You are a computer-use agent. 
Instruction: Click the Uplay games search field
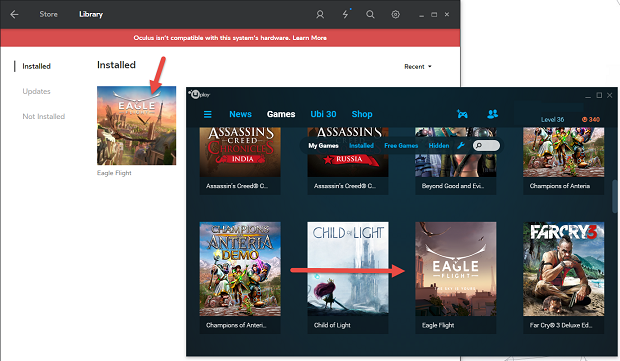486,146
